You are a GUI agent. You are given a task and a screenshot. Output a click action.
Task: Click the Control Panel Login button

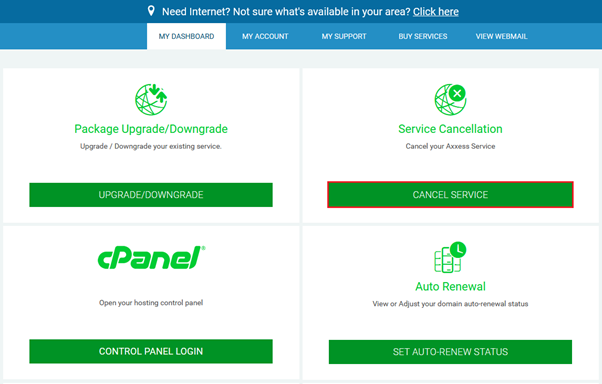tap(151, 351)
